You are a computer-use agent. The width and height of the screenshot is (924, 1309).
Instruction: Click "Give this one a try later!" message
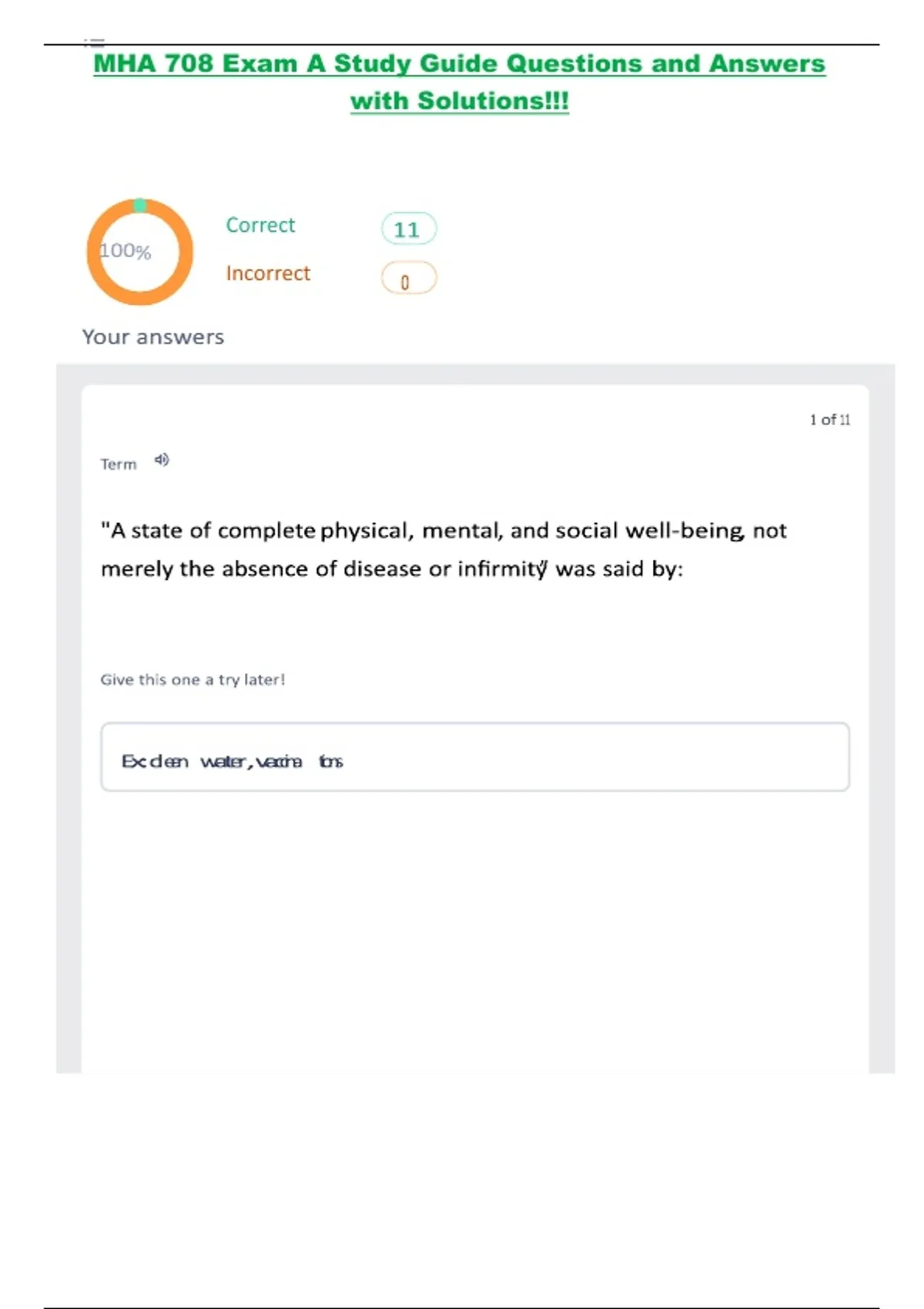(x=192, y=680)
